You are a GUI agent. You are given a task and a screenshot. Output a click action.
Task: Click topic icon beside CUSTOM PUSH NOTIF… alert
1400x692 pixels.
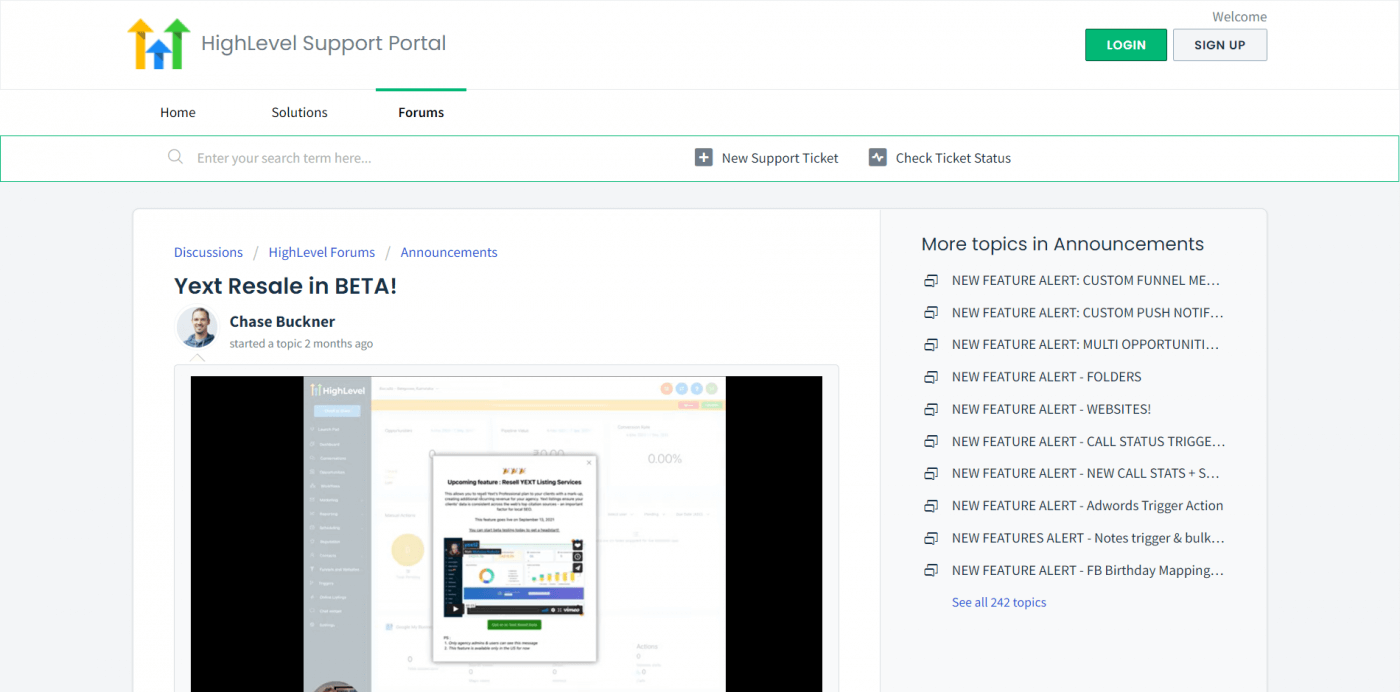click(x=931, y=312)
